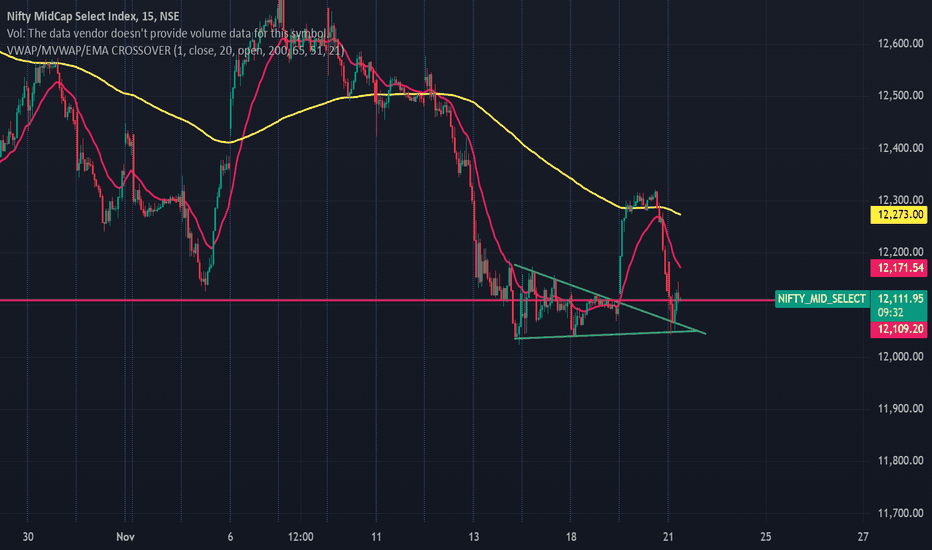Click the 25 date label on time axis

tap(766, 537)
